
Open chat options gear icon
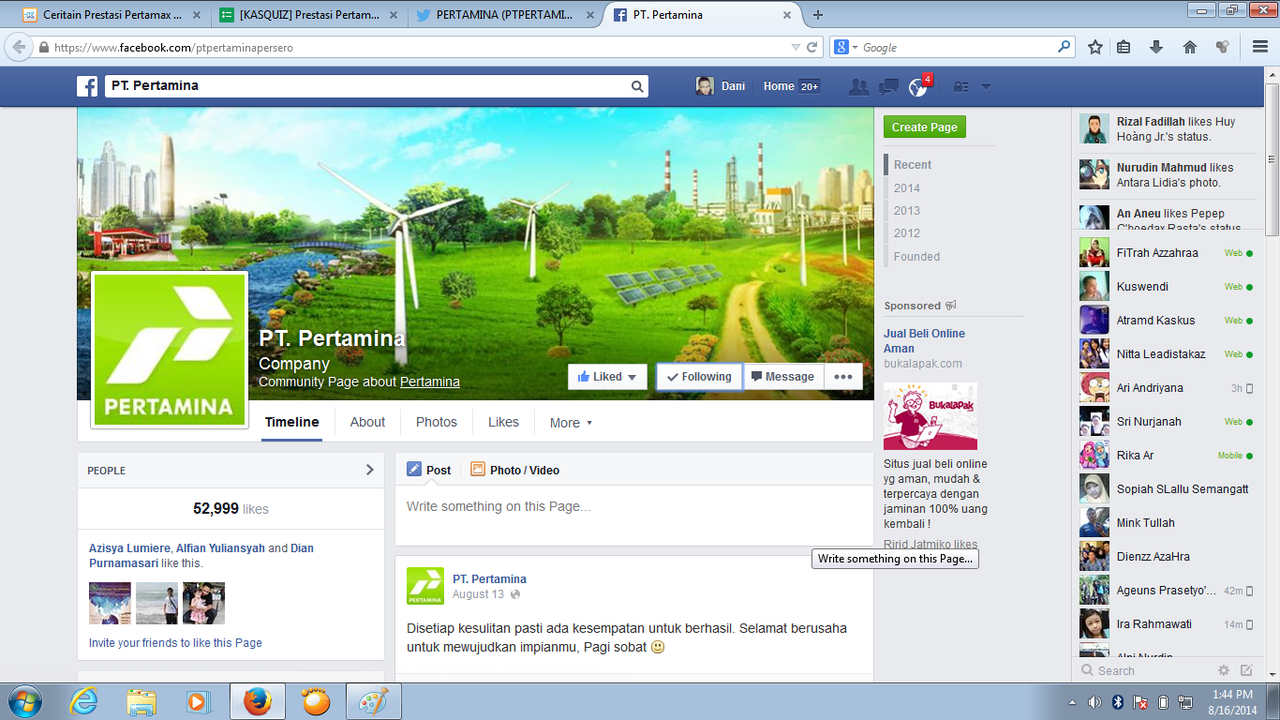click(x=1223, y=671)
